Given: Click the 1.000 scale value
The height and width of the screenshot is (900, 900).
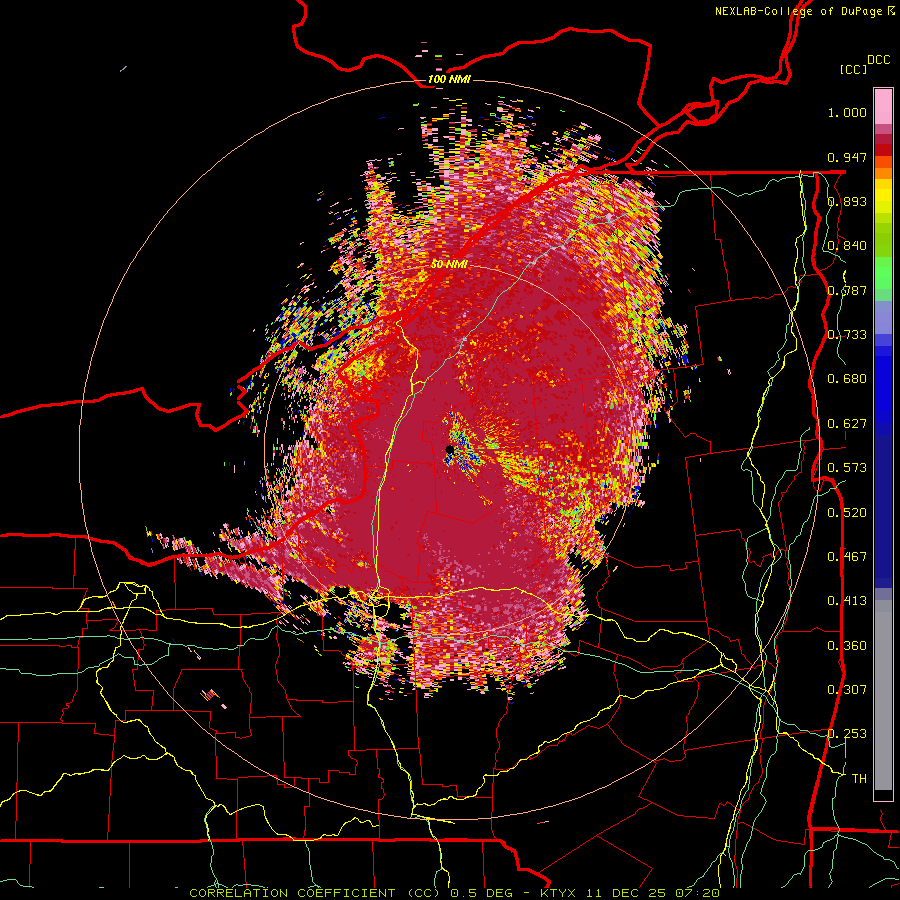Looking at the screenshot, I should click(847, 112).
